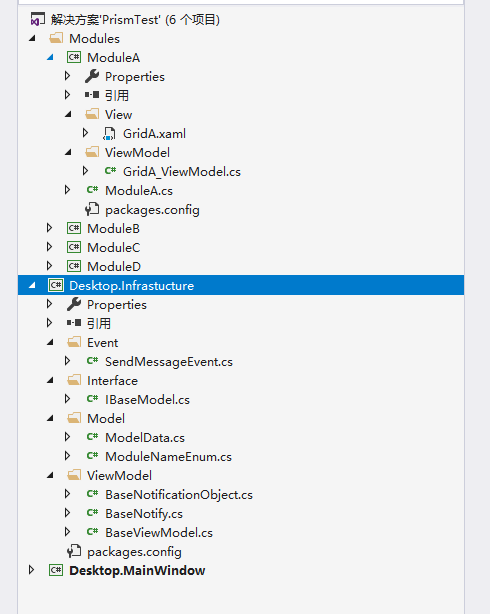This screenshot has width=490, height=614.
Task: Select packages.config under Desktop.Infrastucture
Action: pos(134,552)
